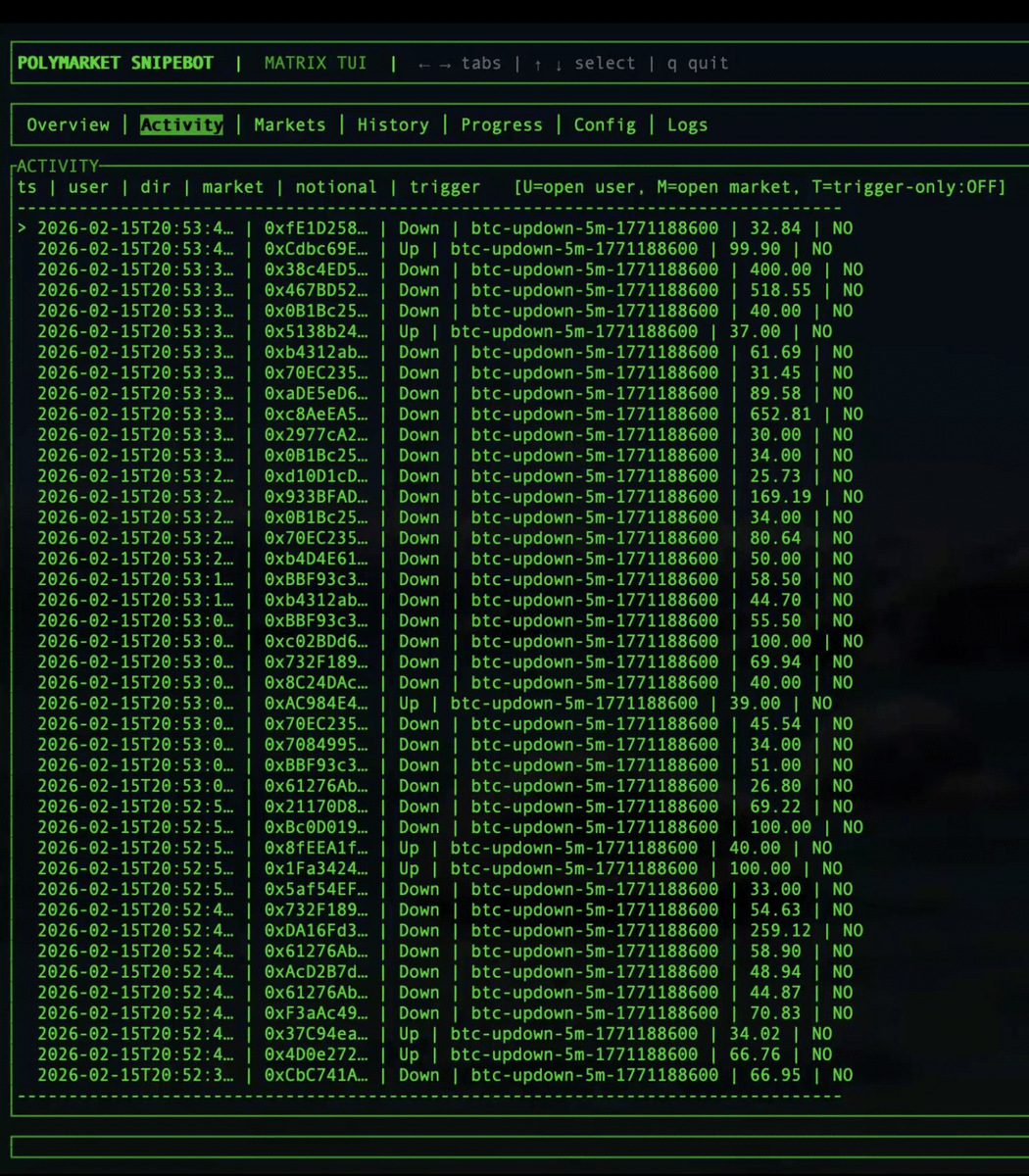
Task: Select user address 0x37C94ea…
Action: pos(317,1034)
